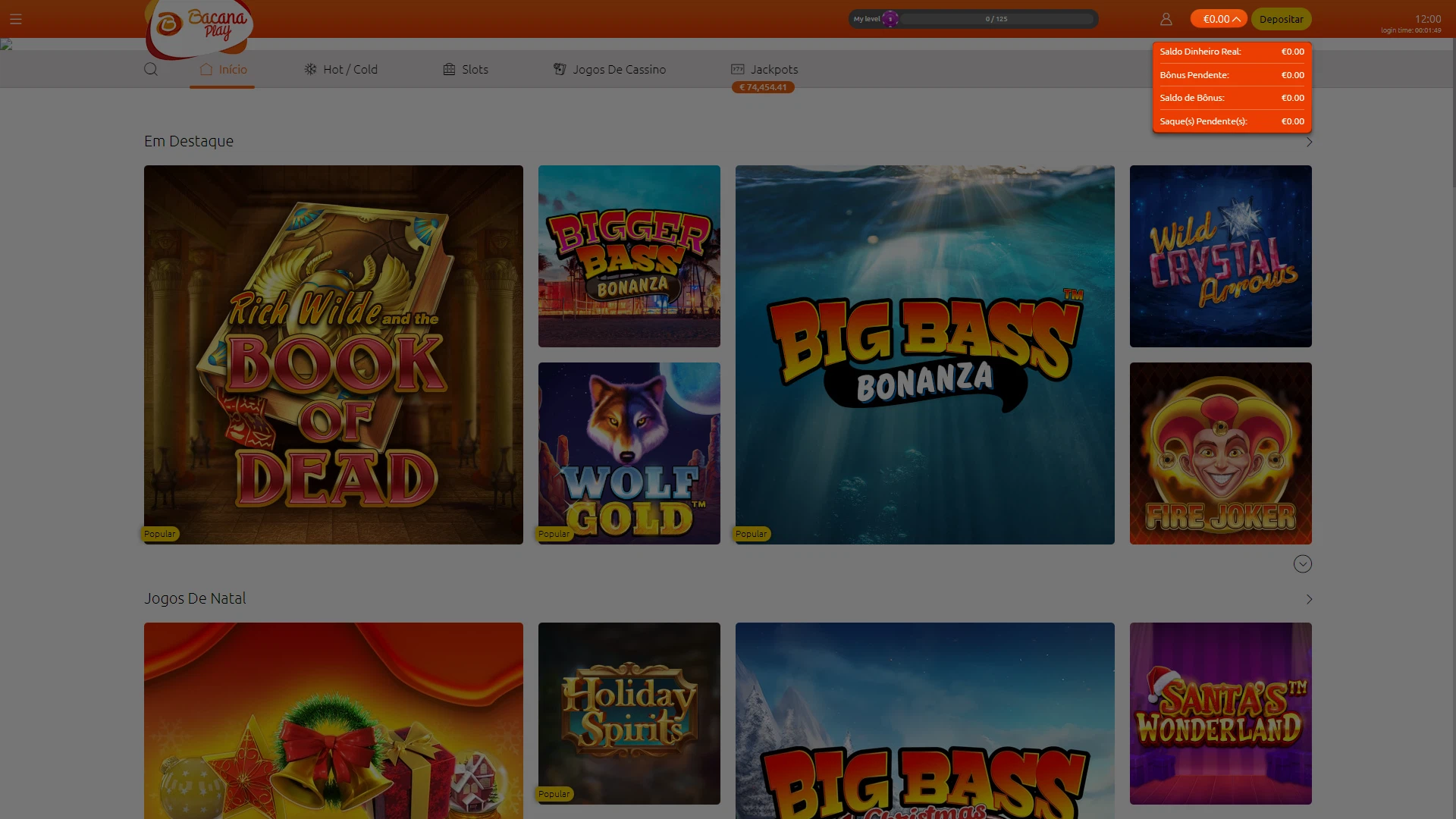
Task: Open the user account profile icon
Action: coord(1166,19)
